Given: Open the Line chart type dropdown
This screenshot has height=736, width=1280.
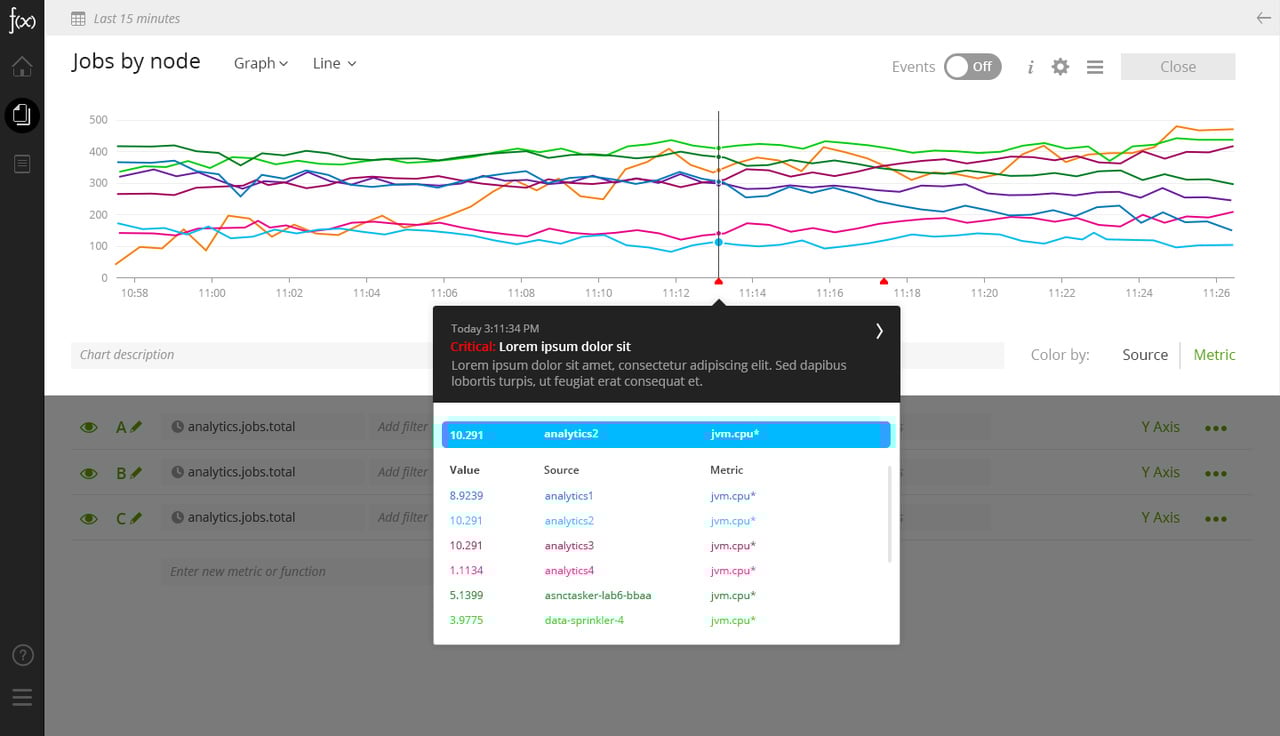Looking at the screenshot, I should [333, 63].
